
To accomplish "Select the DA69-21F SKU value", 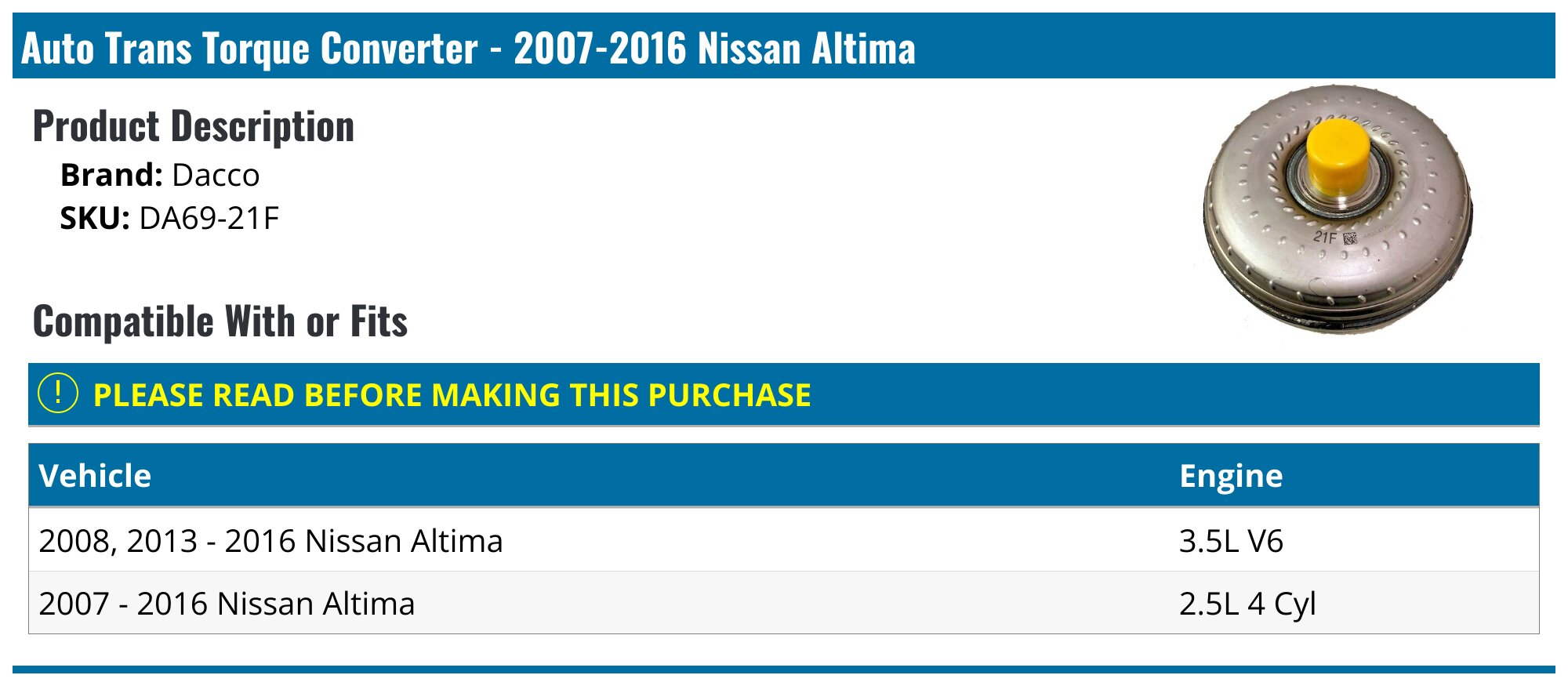I will coord(209,218).
